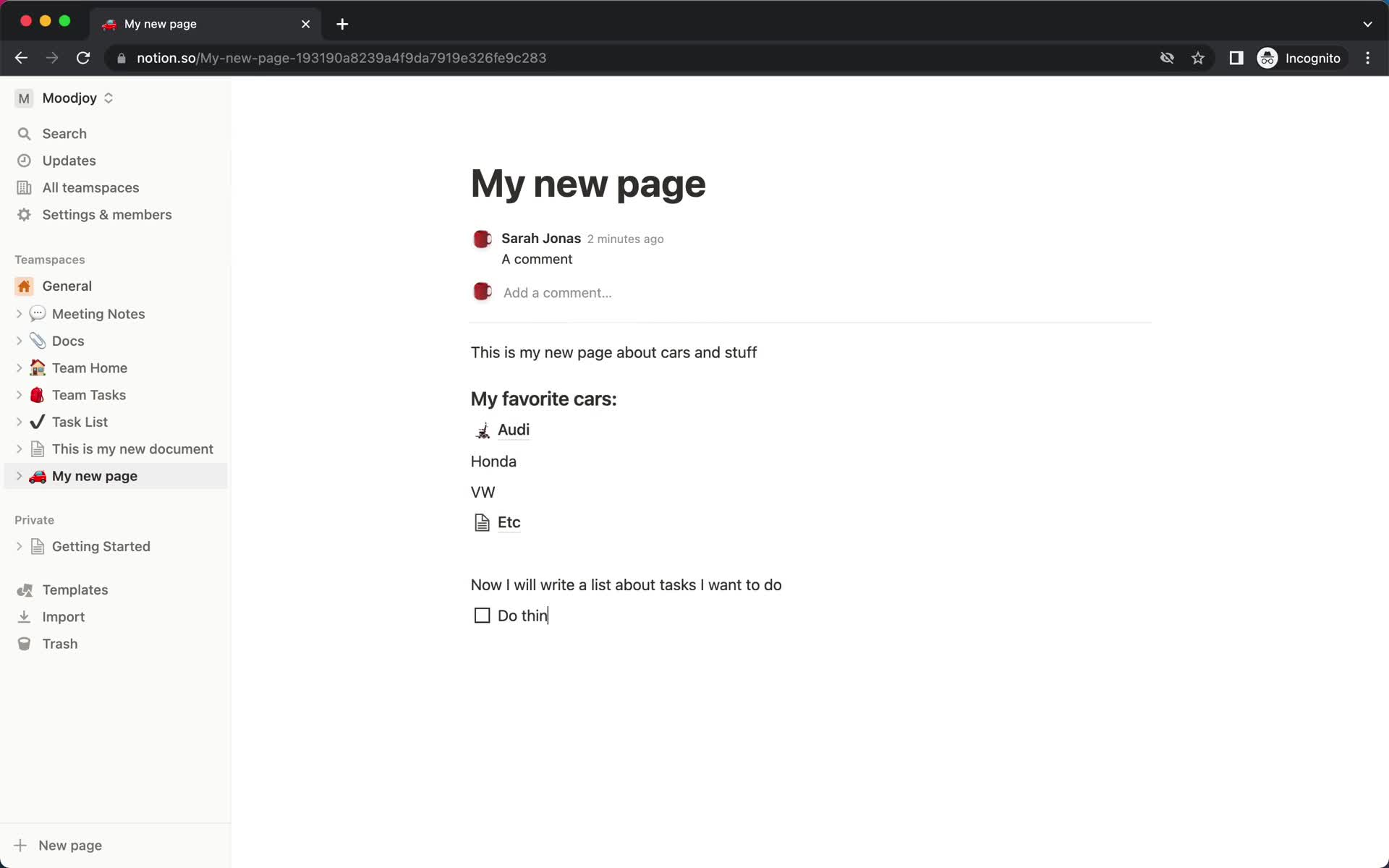Toggle the Do thin checkbox task
The width and height of the screenshot is (1389, 868).
pyautogui.click(x=482, y=615)
